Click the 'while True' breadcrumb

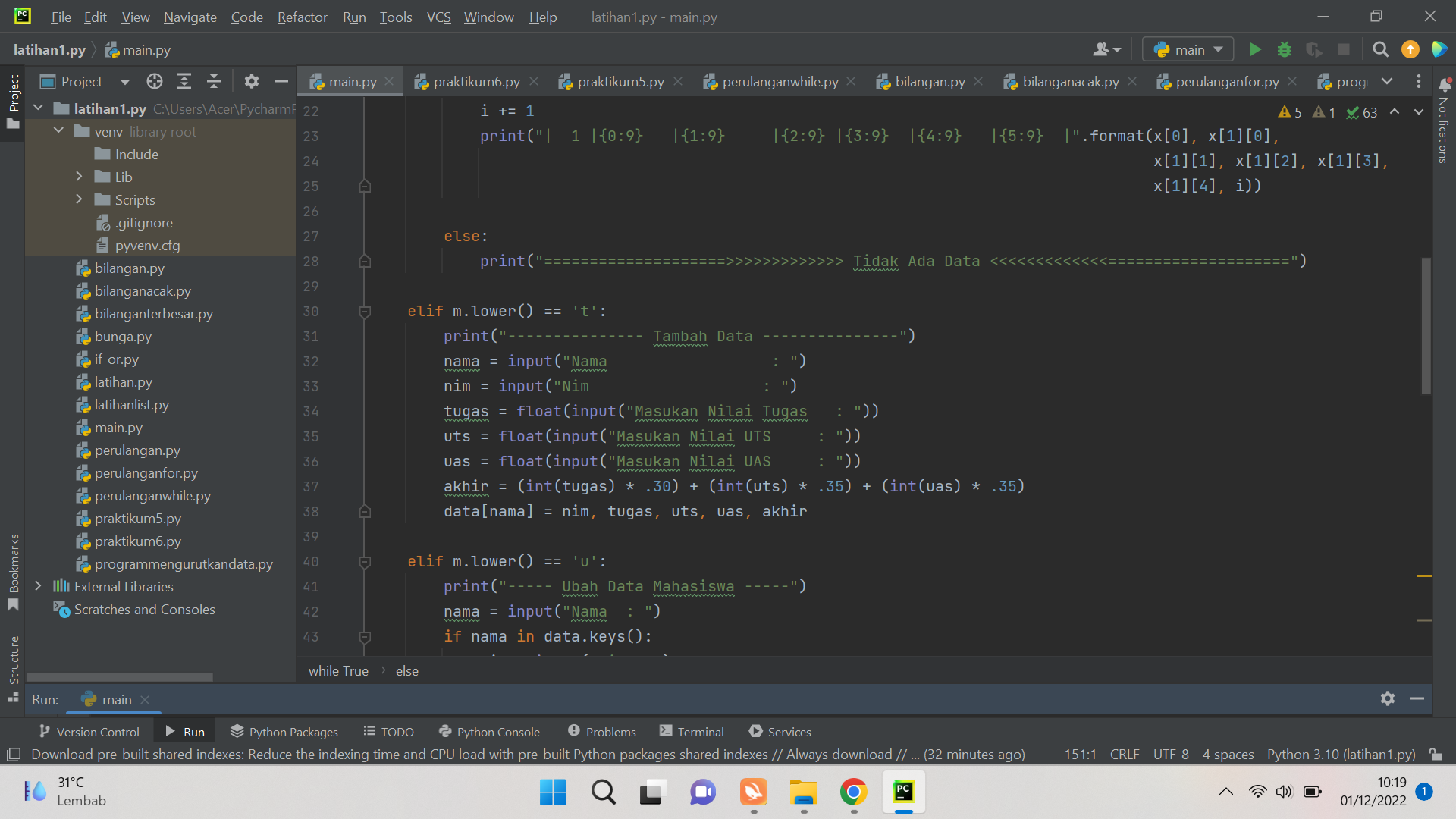tap(338, 671)
